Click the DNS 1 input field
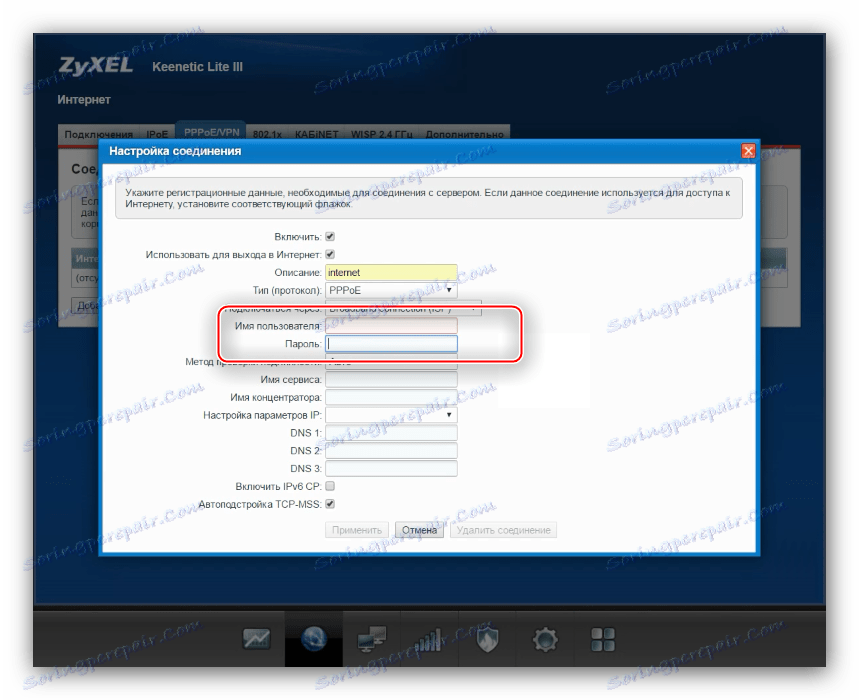The image size is (859, 700). [x=391, y=433]
